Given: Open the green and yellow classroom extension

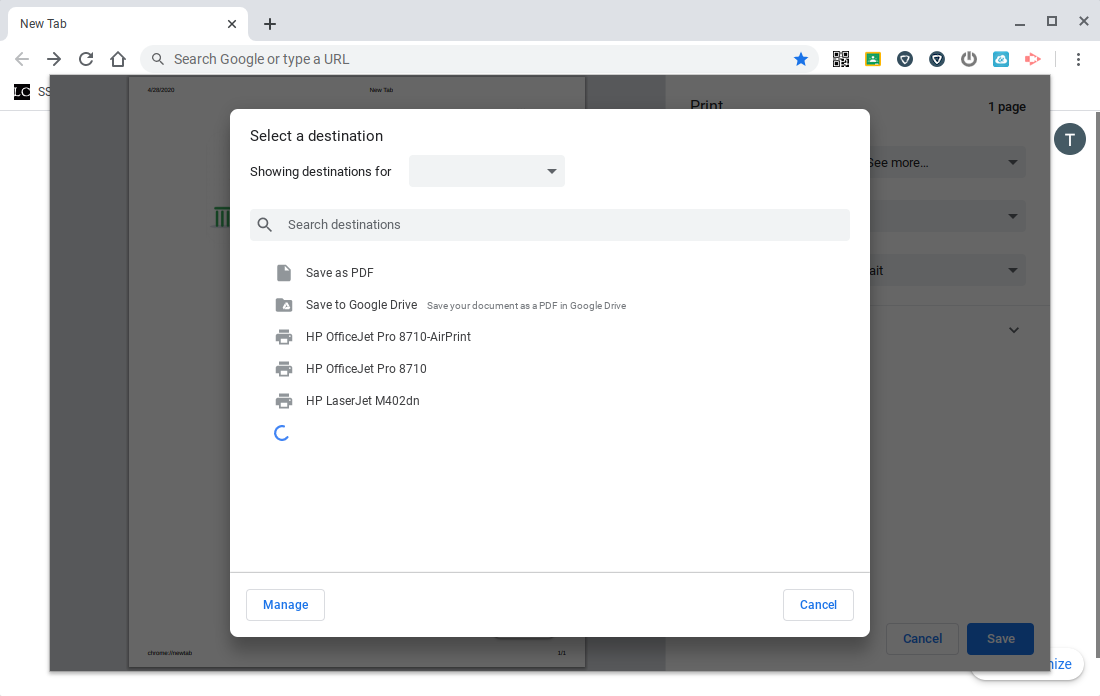Looking at the screenshot, I should [x=873, y=59].
